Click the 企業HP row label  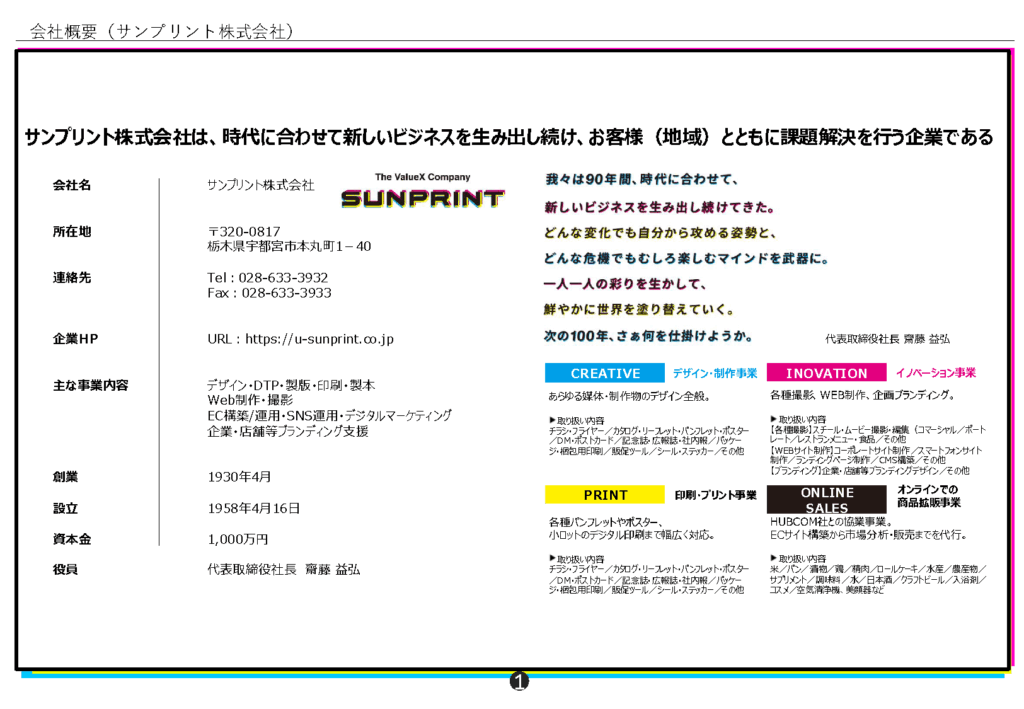[76, 339]
